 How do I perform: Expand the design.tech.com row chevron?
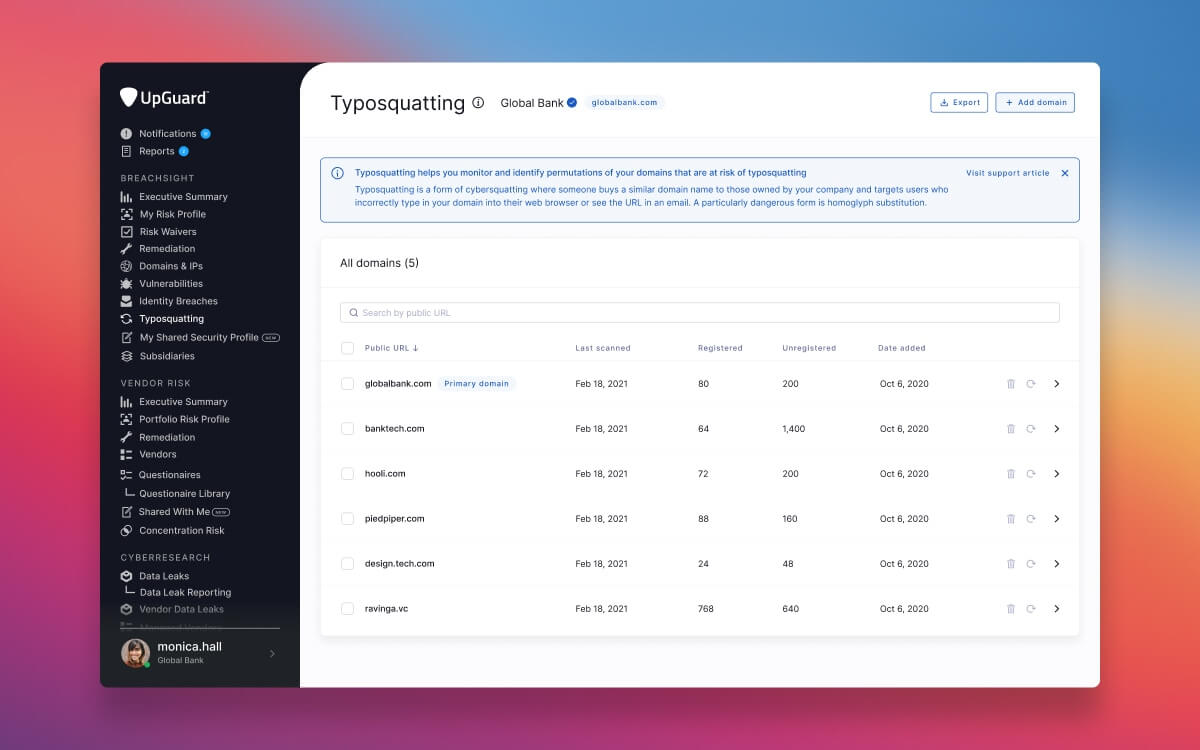1057,564
